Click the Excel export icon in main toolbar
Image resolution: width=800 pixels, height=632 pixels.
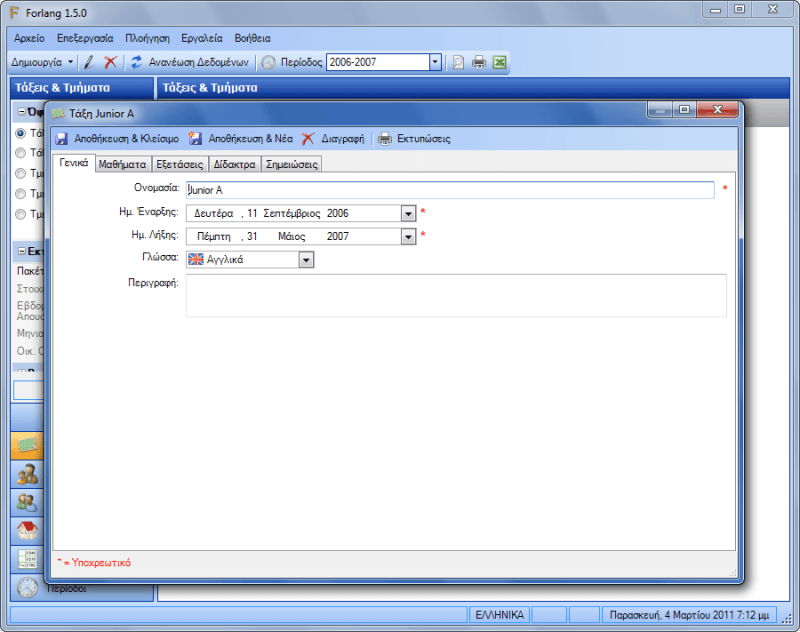pos(499,62)
